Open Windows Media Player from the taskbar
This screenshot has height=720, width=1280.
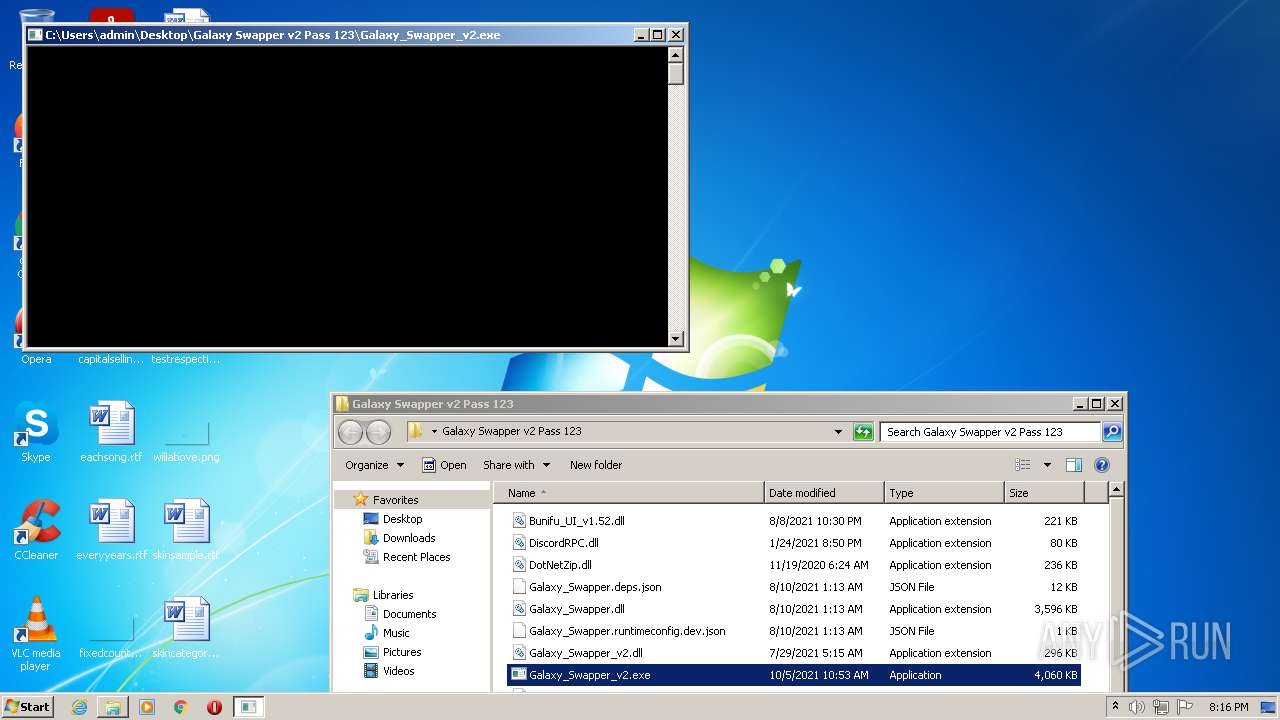click(x=147, y=707)
